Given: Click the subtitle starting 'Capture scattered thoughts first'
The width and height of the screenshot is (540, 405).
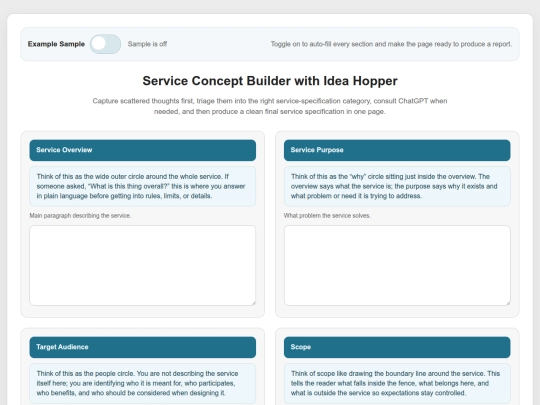Looking at the screenshot, I should [x=270, y=106].
